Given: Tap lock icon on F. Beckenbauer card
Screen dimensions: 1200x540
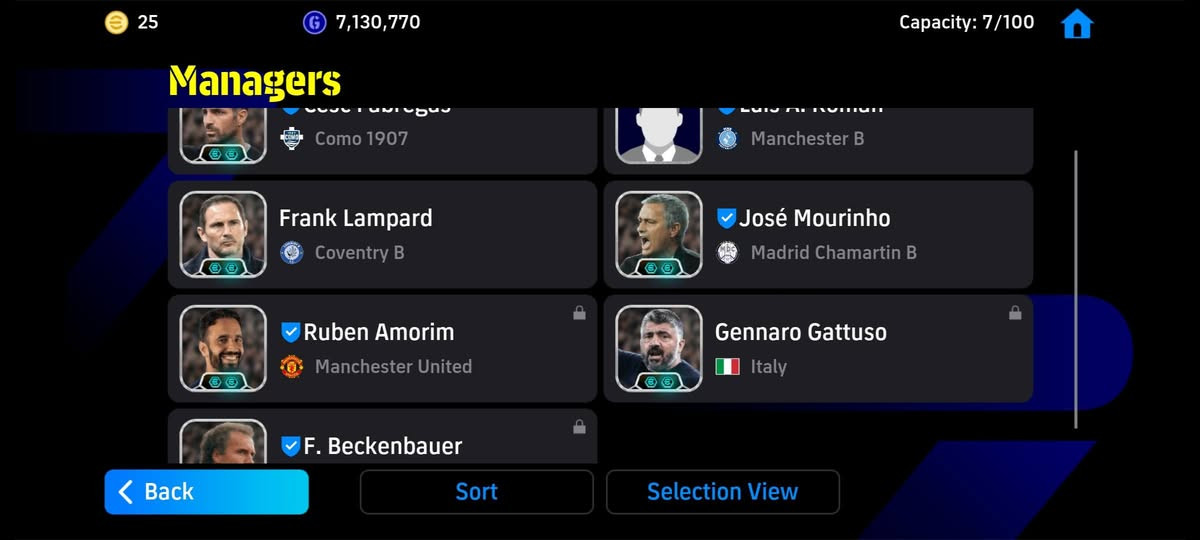Looking at the screenshot, I should click(x=579, y=427).
